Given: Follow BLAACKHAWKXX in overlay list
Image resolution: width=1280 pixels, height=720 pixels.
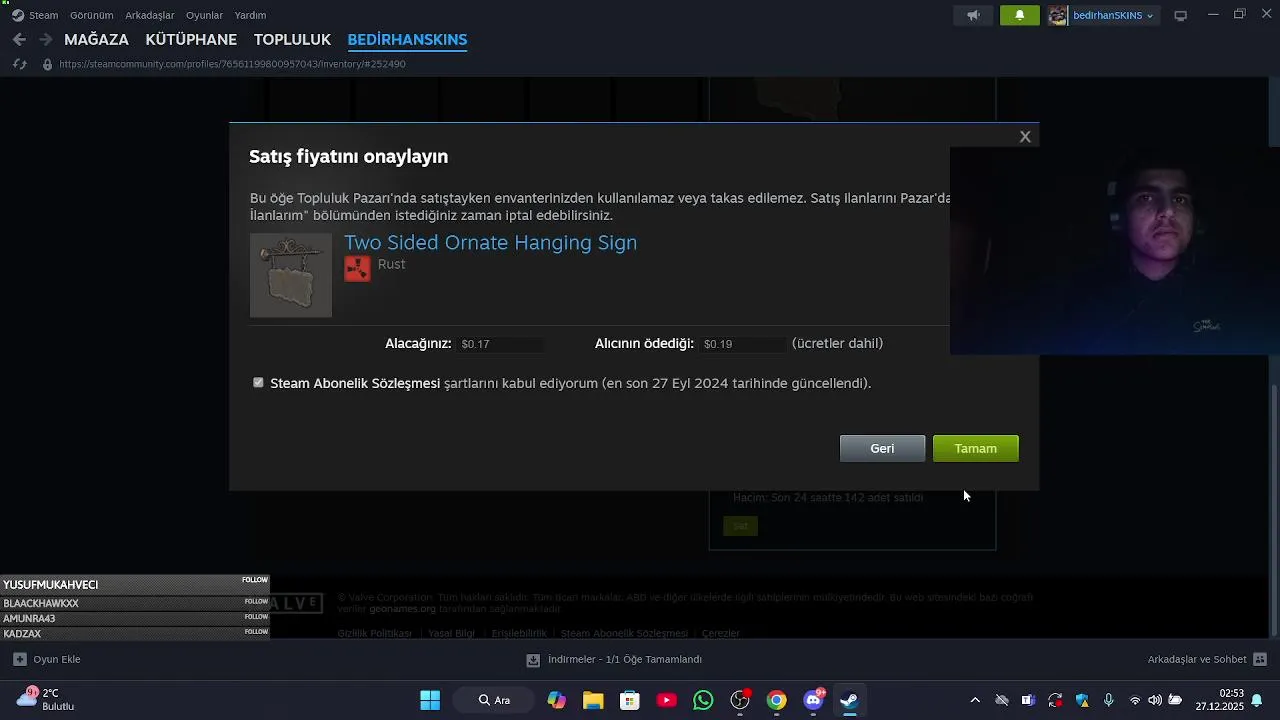Looking at the screenshot, I should click(x=256, y=602).
